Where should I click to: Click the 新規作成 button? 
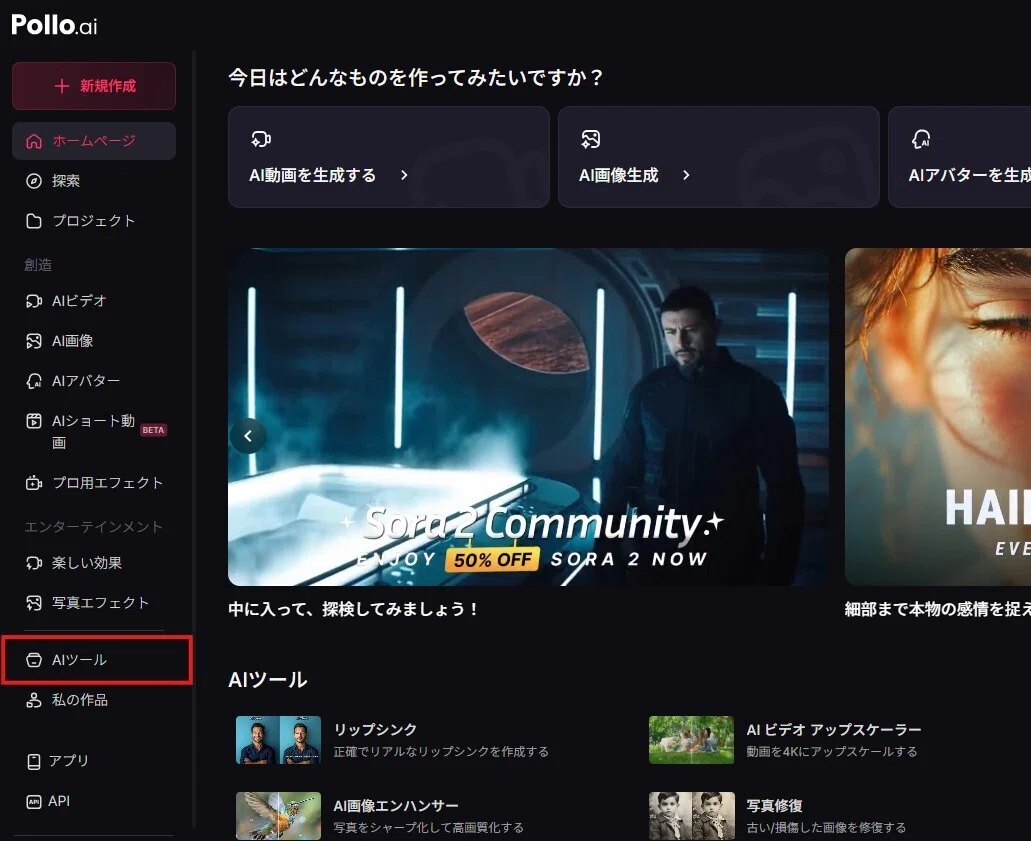click(x=94, y=86)
